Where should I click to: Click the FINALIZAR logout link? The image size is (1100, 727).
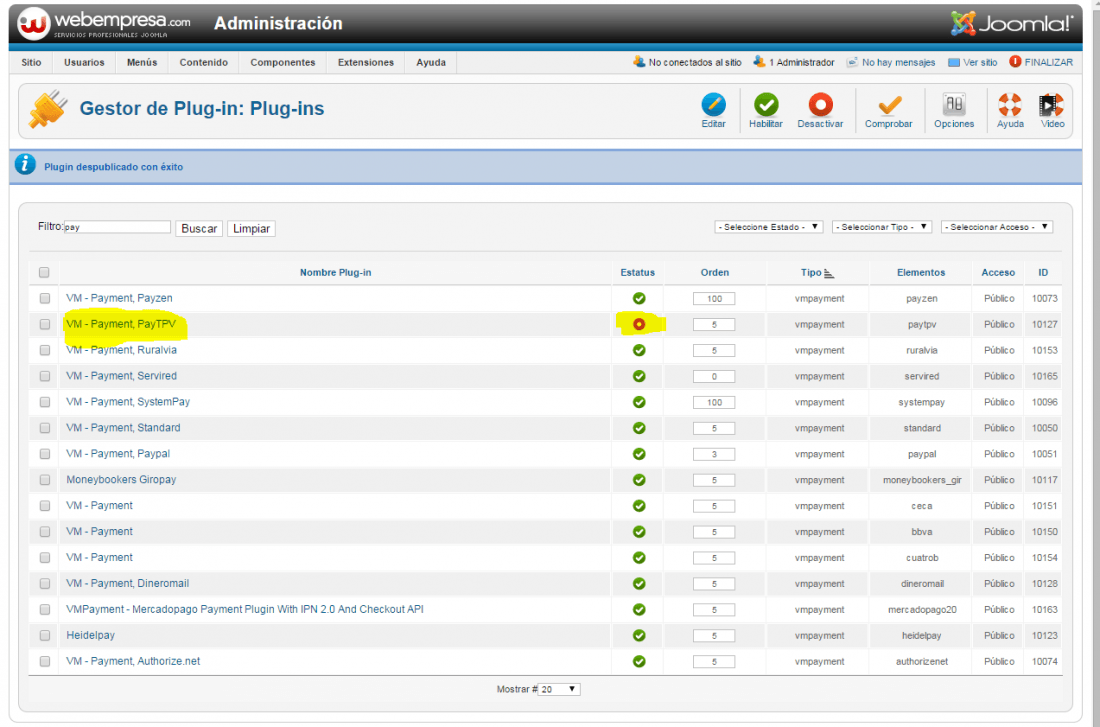[1041, 62]
